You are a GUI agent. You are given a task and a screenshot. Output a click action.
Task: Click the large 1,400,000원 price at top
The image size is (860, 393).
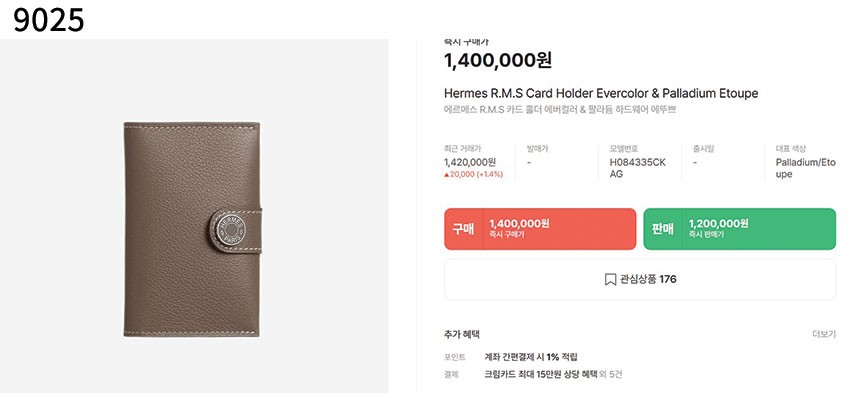pyautogui.click(x=498, y=60)
